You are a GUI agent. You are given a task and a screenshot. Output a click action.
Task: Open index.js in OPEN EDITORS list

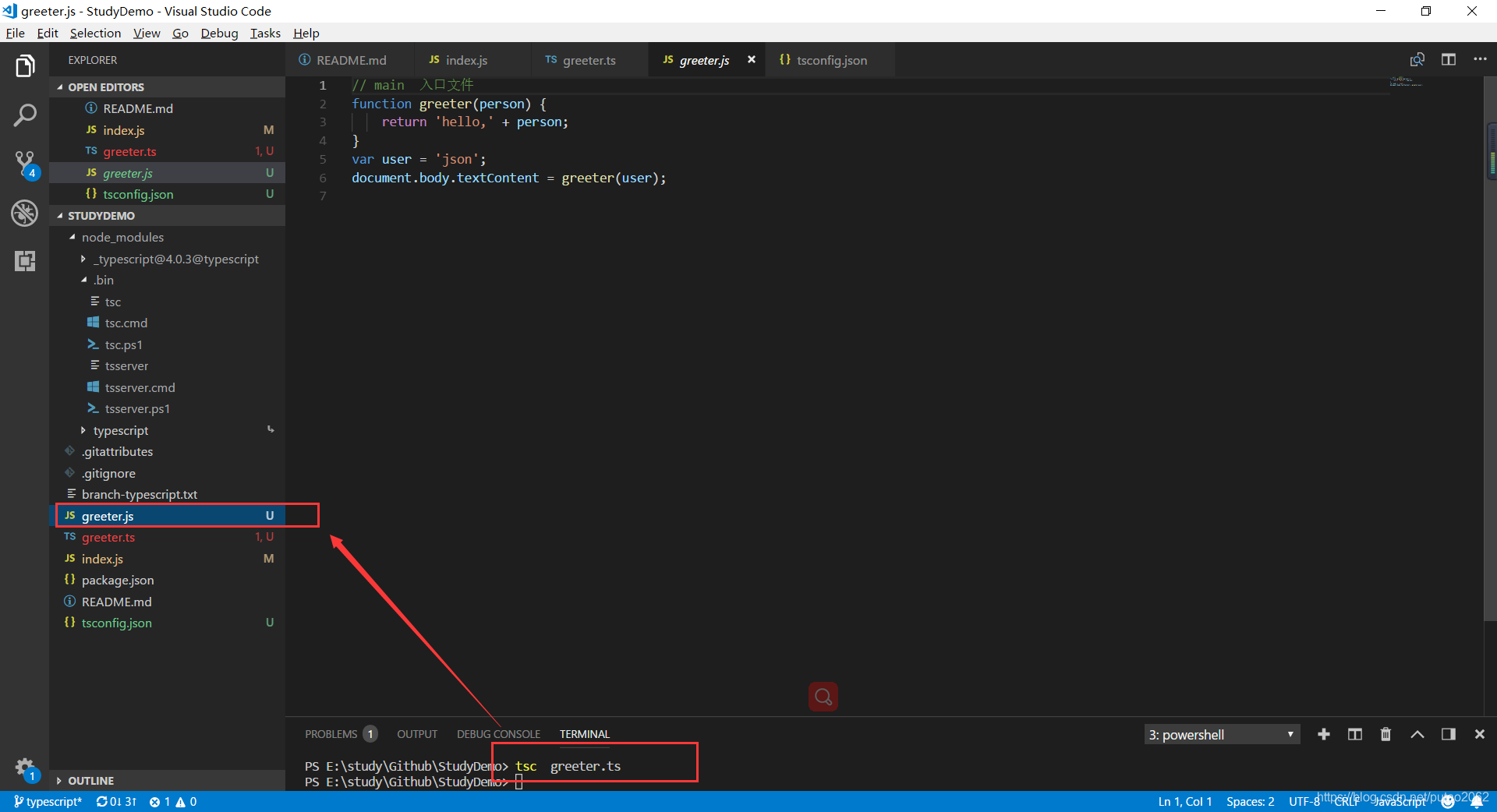coord(167,130)
